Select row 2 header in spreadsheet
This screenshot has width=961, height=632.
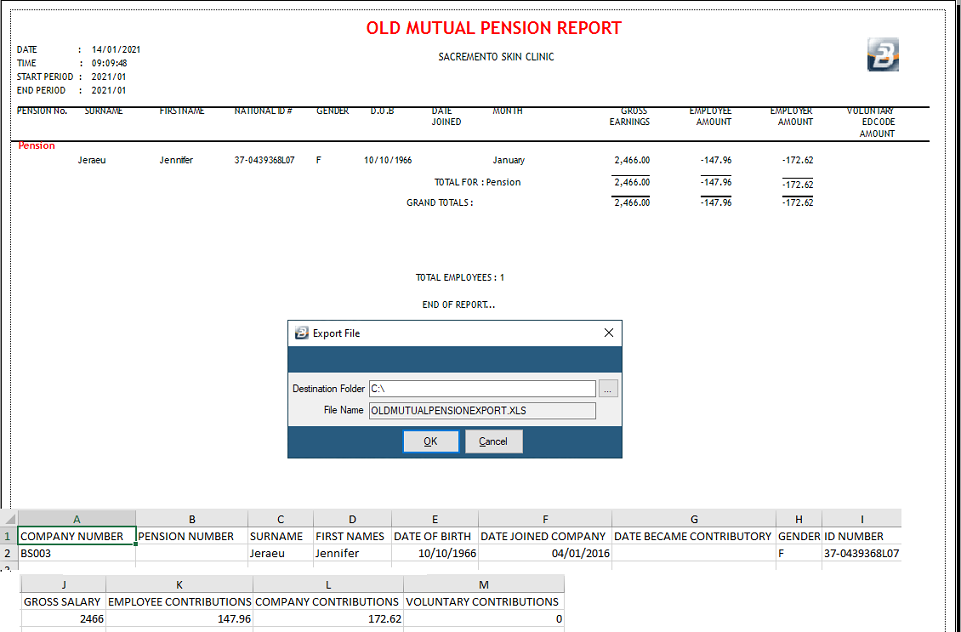[x=9, y=553]
